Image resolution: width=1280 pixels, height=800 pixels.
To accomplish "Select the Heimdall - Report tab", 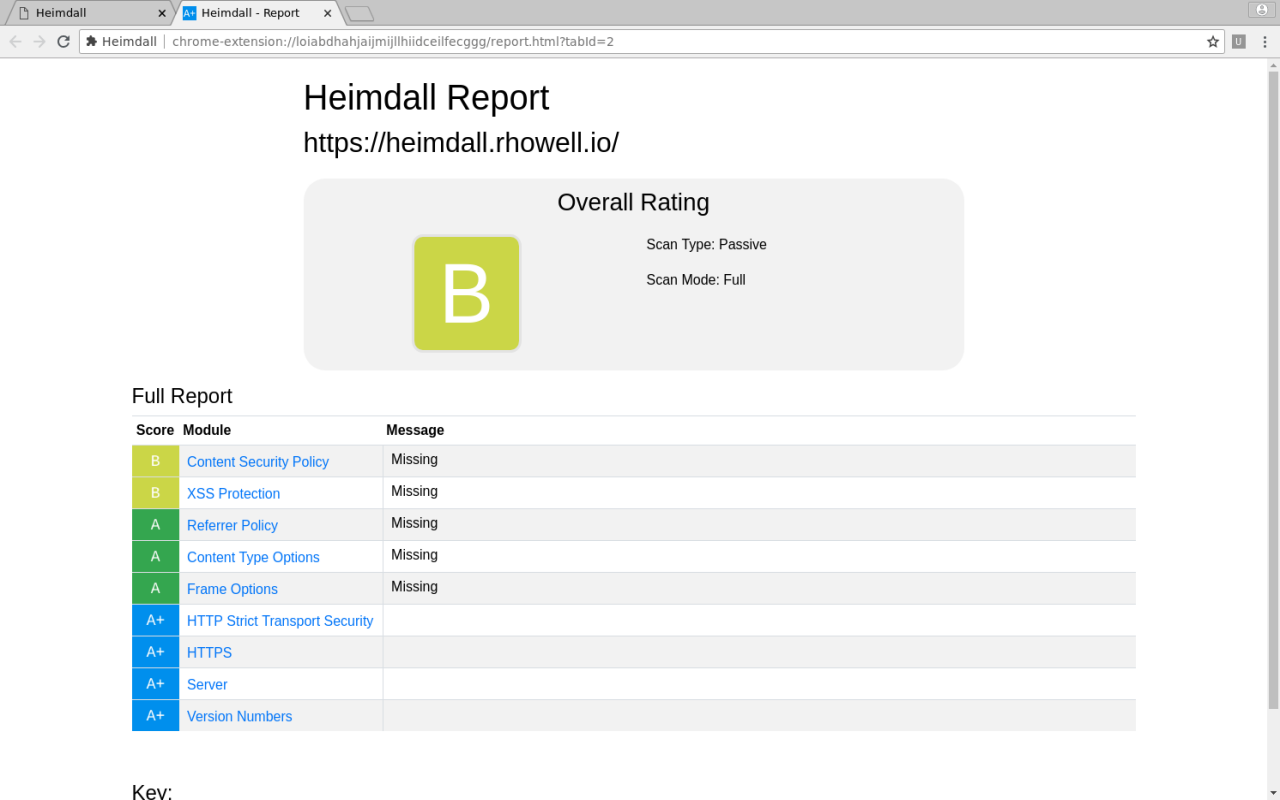I will click(x=250, y=13).
